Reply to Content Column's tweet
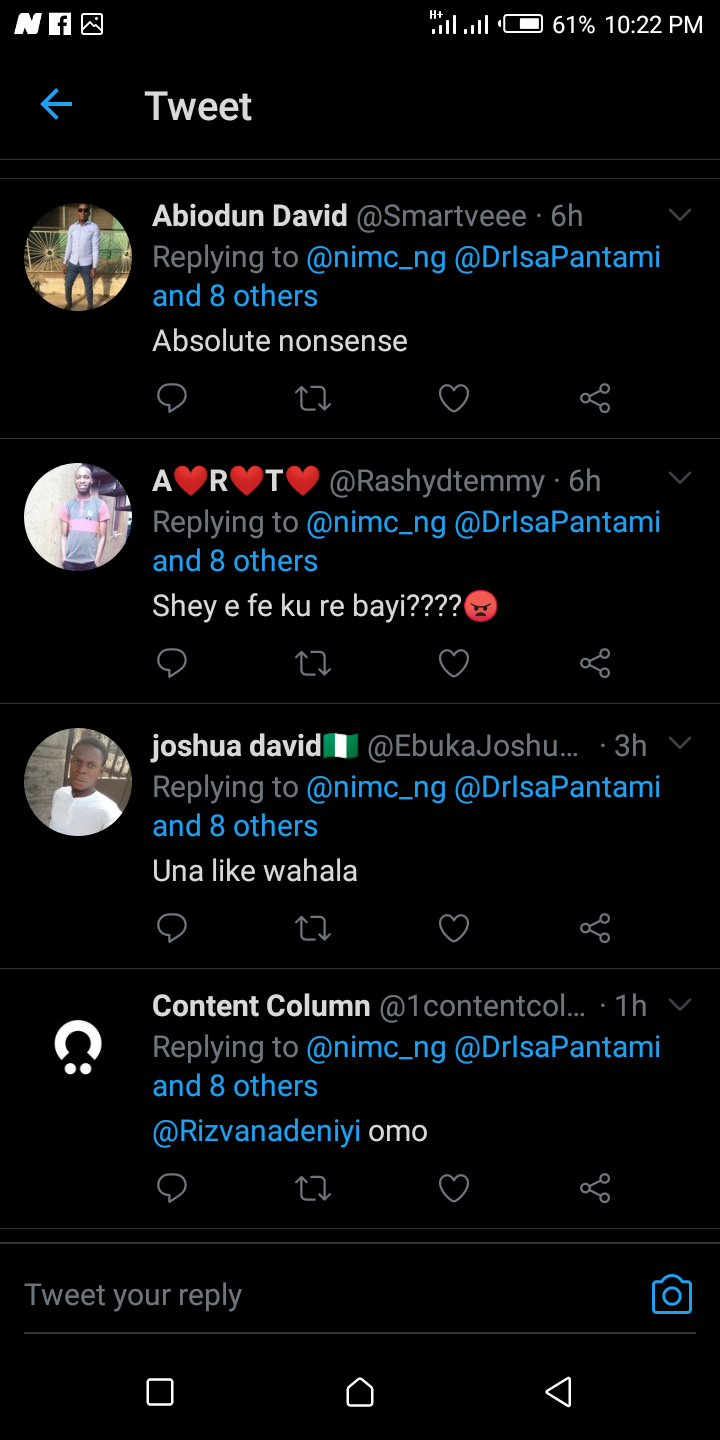This screenshot has height=1440, width=720. coord(172,1188)
